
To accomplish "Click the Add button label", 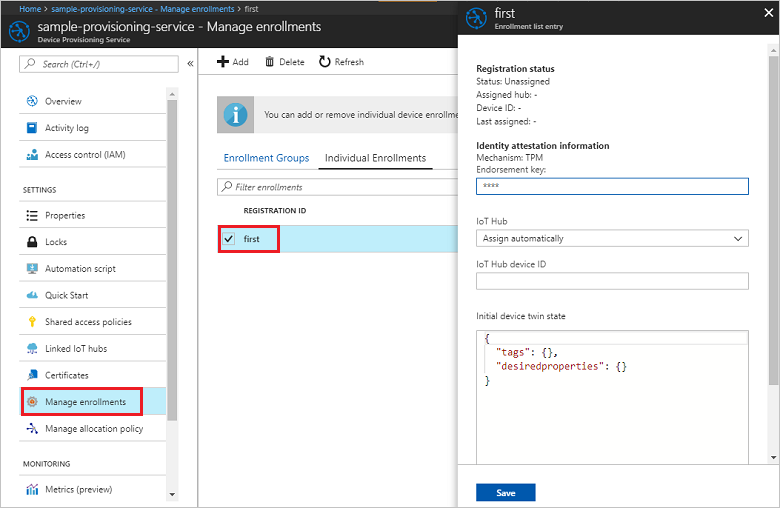I will click(240, 62).
